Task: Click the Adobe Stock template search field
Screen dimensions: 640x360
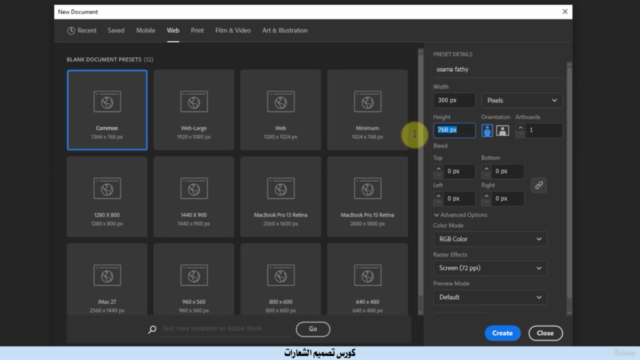Action: [x=226, y=329]
